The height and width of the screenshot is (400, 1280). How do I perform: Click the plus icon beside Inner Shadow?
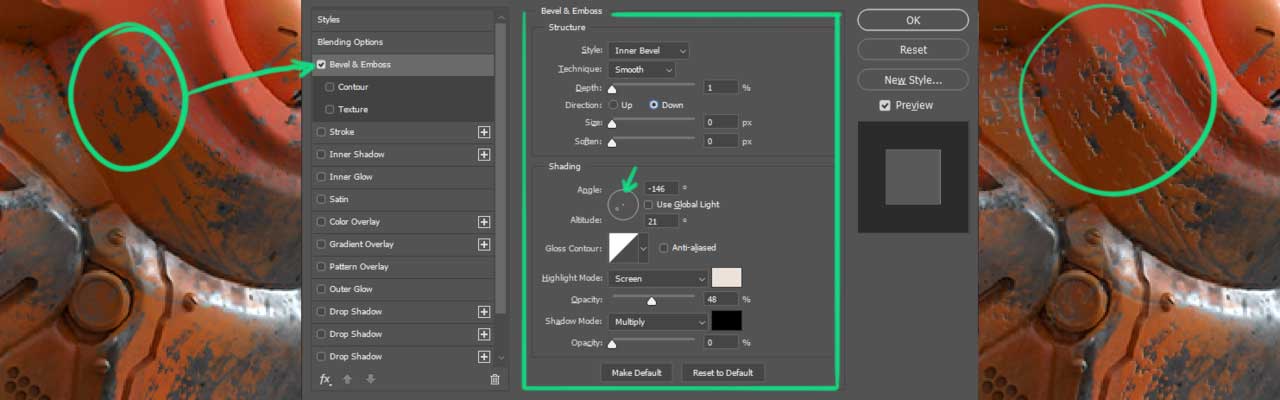[x=484, y=154]
